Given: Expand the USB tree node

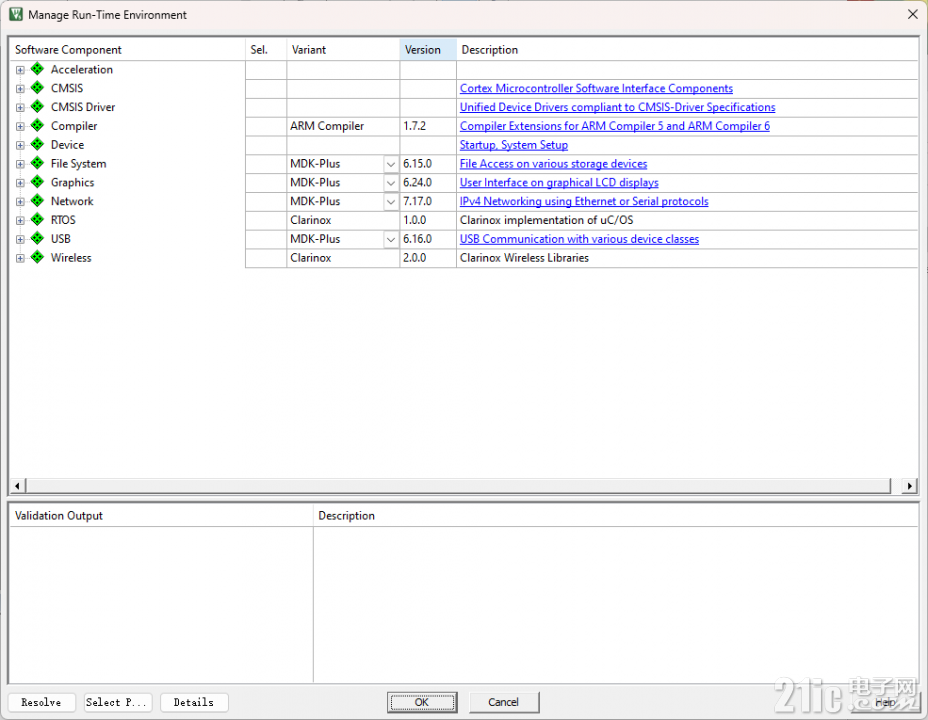Looking at the screenshot, I should [20, 240].
